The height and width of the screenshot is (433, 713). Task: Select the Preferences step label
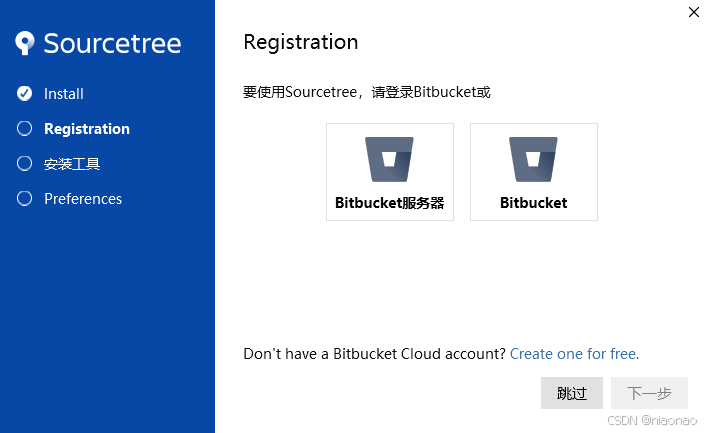pos(83,199)
